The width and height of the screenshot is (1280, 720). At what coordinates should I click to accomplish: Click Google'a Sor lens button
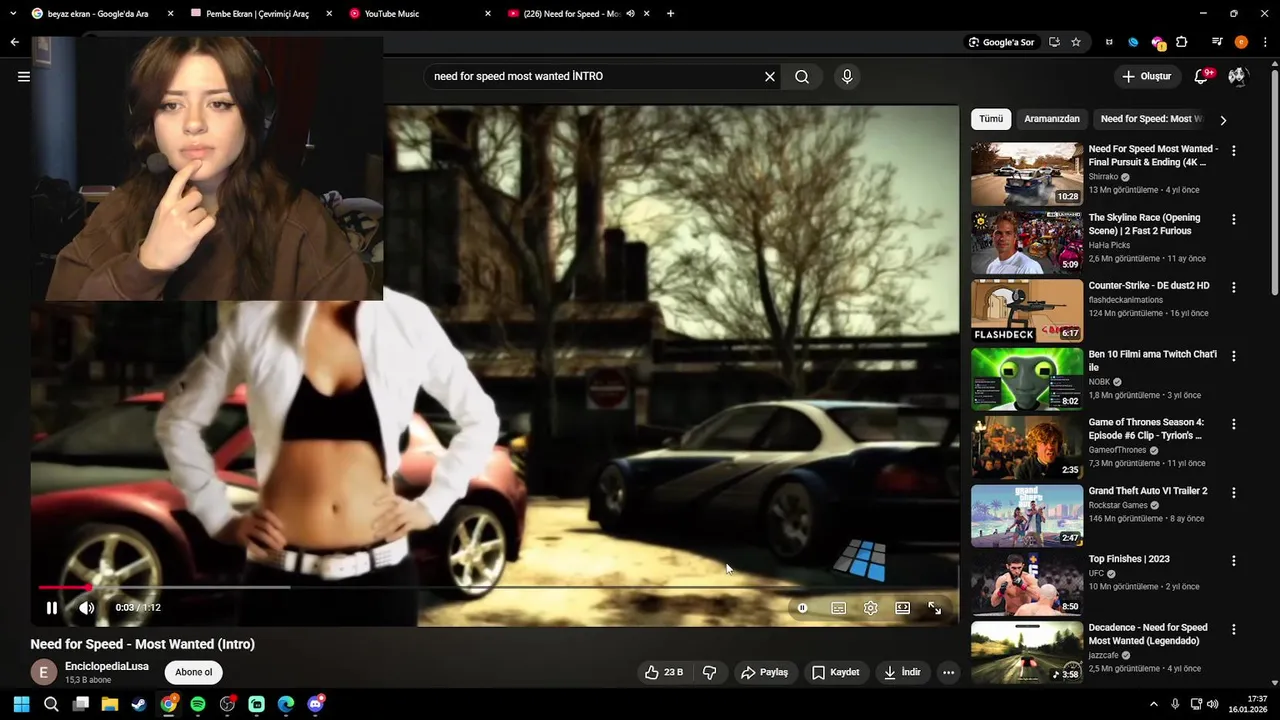(x=1001, y=42)
